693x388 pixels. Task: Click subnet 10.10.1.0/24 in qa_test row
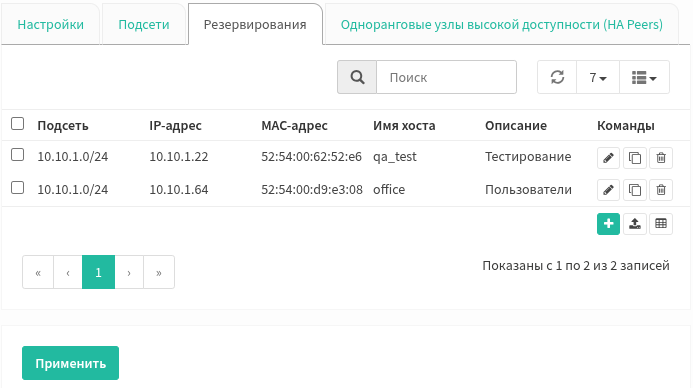pyautogui.click(x=72, y=157)
